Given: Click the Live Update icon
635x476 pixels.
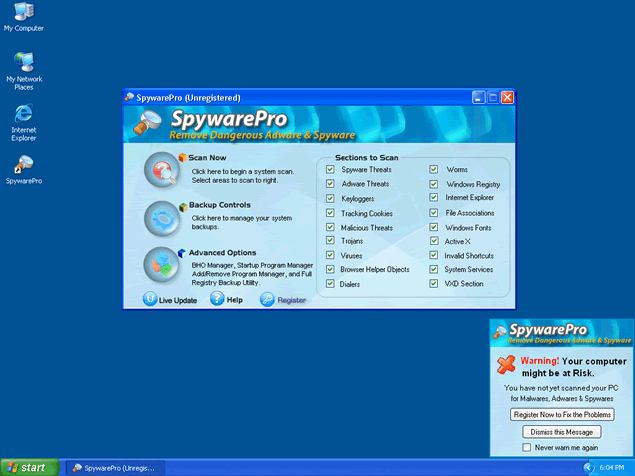Looking at the screenshot, I should [x=150, y=299].
